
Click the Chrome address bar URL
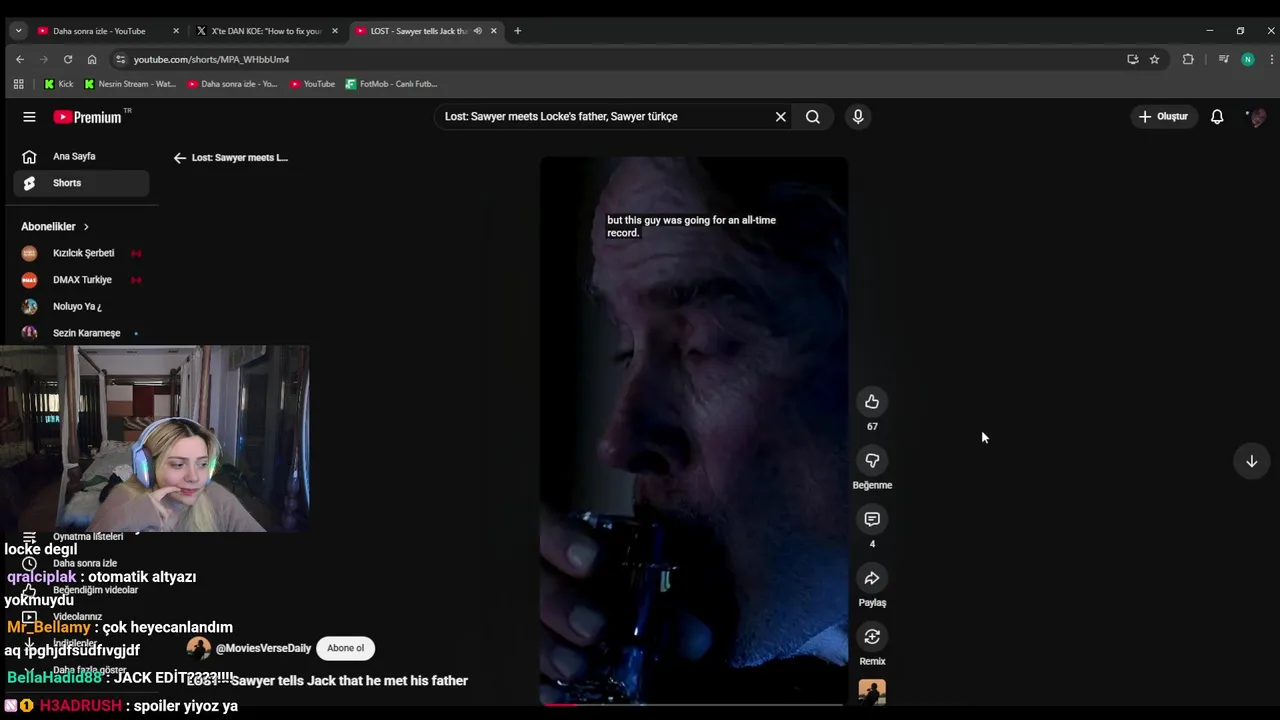point(211,59)
